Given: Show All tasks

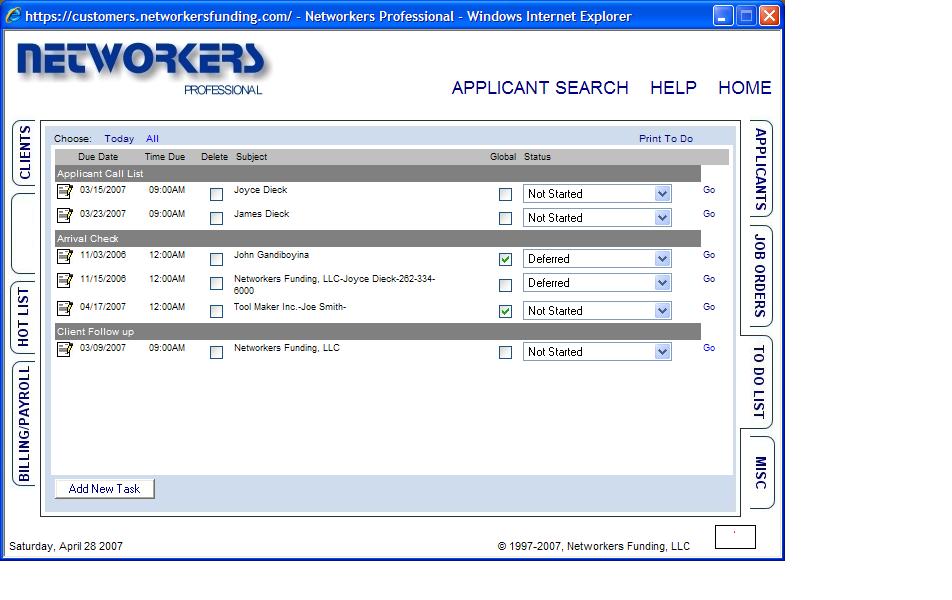Looking at the screenshot, I should click(x=152, y=138).
